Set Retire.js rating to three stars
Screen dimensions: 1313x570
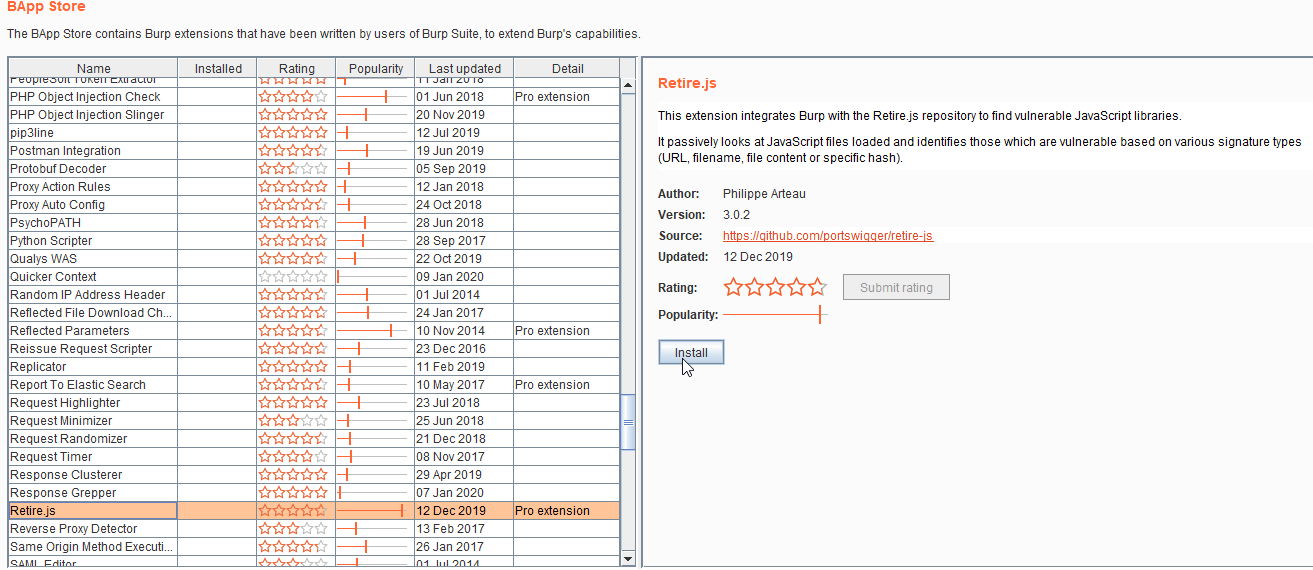click(x=775, y=287)
